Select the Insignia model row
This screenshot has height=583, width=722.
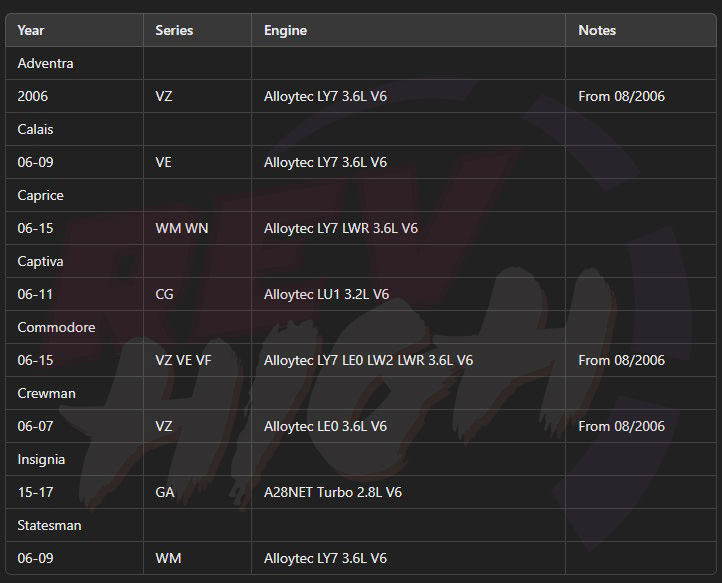(x=361, y=459)
